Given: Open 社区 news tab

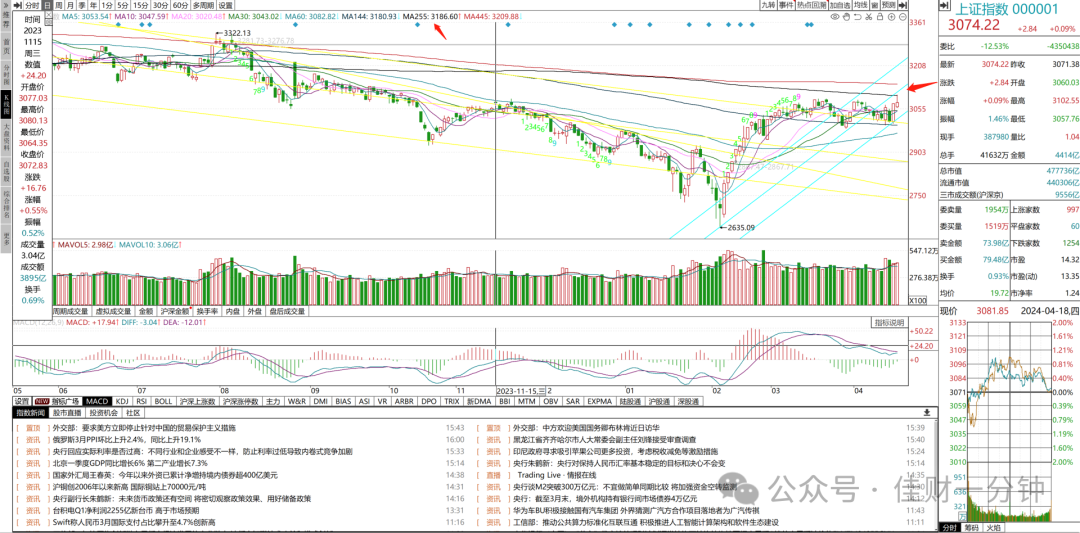Looking at the screenshot, I should tap(132, 413).
